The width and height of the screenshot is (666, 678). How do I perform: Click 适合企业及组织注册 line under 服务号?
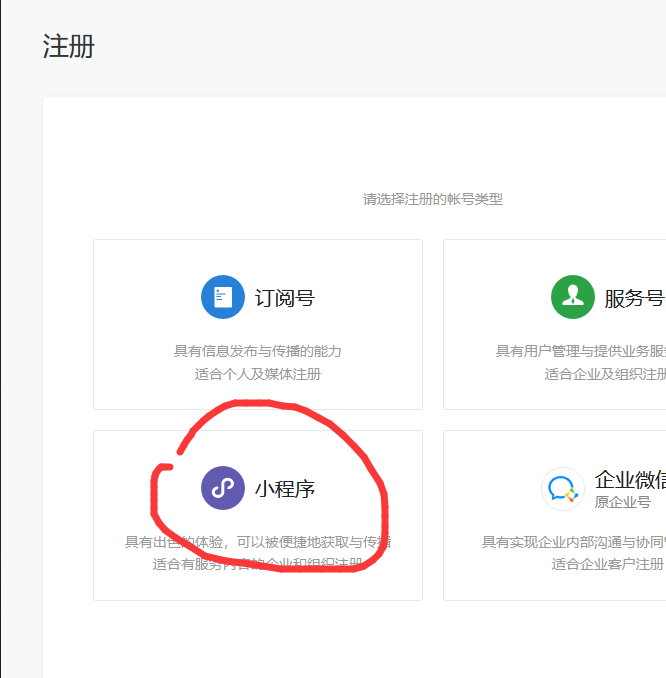click(604, 374)
